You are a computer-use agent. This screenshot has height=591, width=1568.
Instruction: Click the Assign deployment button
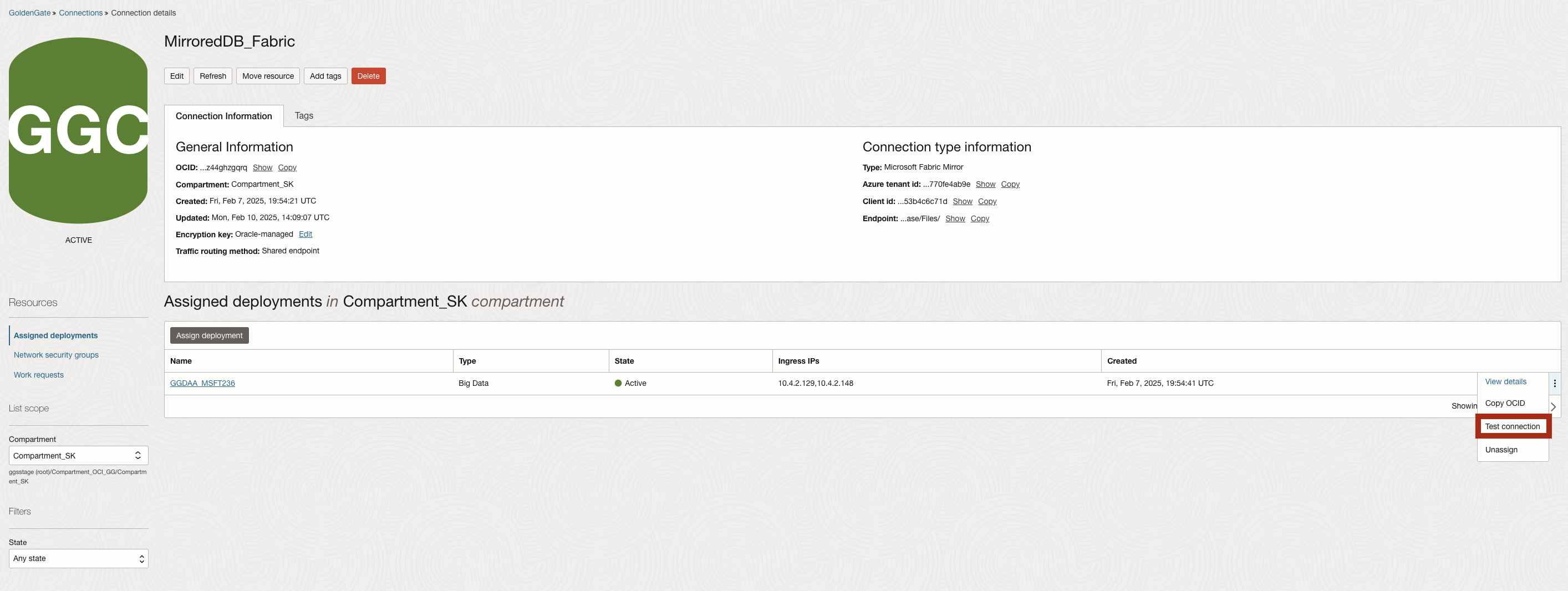pyautogui.click(x=209, y=335)
